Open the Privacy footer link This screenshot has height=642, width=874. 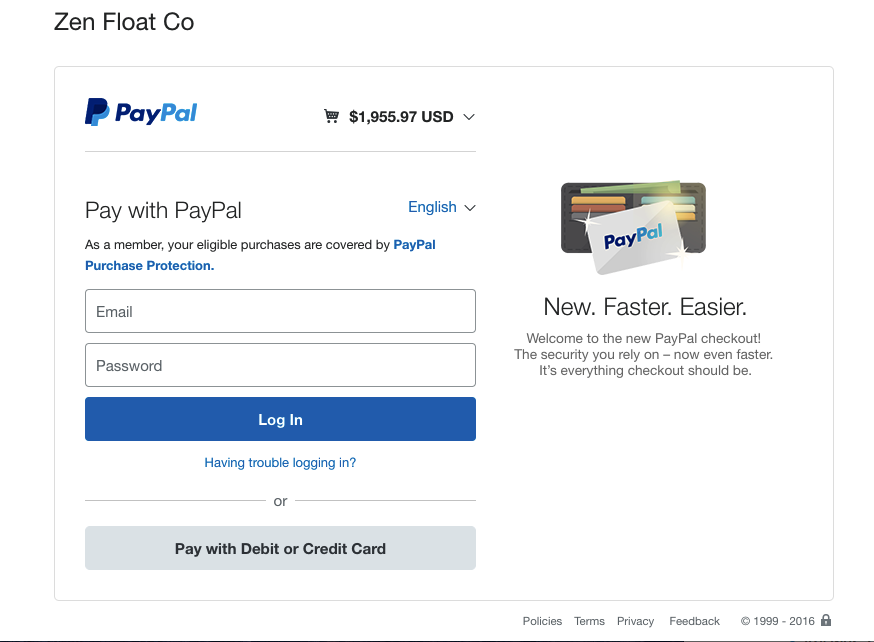(x=635, y=621)
